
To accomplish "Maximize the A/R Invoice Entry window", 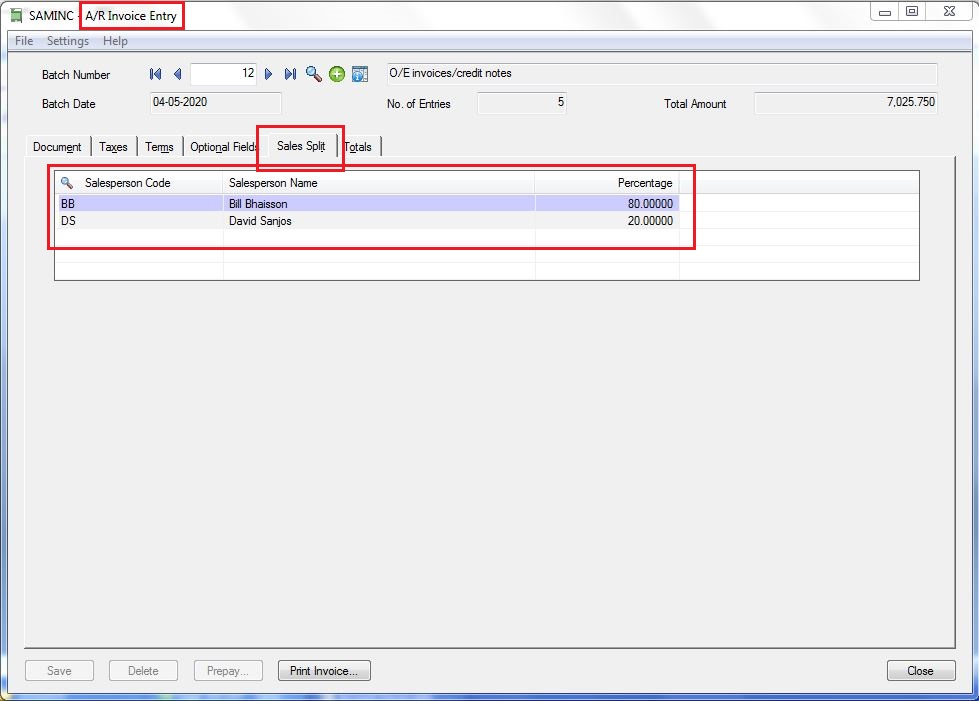I will (x=912, y=11).
